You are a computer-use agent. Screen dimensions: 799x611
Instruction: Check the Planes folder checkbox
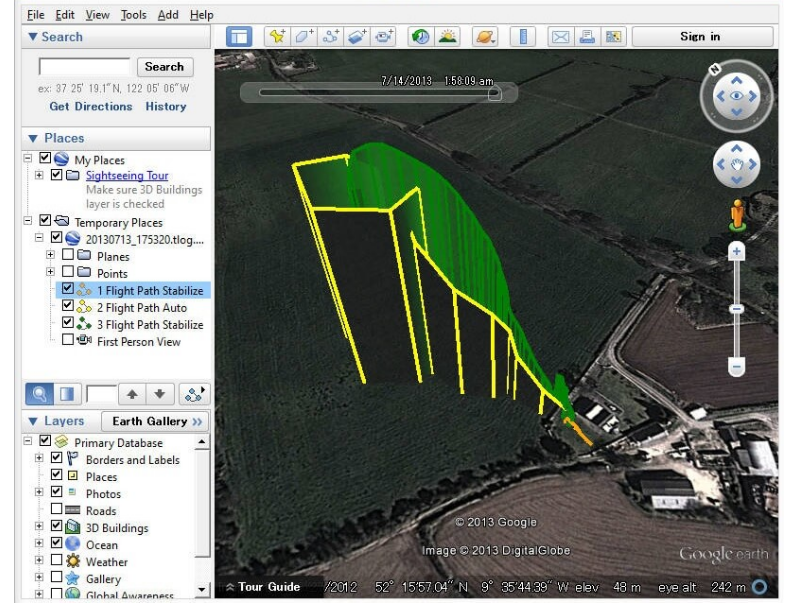(68, 254)
